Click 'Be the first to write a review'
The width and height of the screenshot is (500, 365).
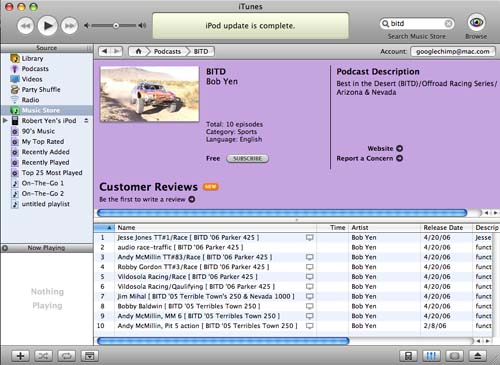[x=147, y=199]
